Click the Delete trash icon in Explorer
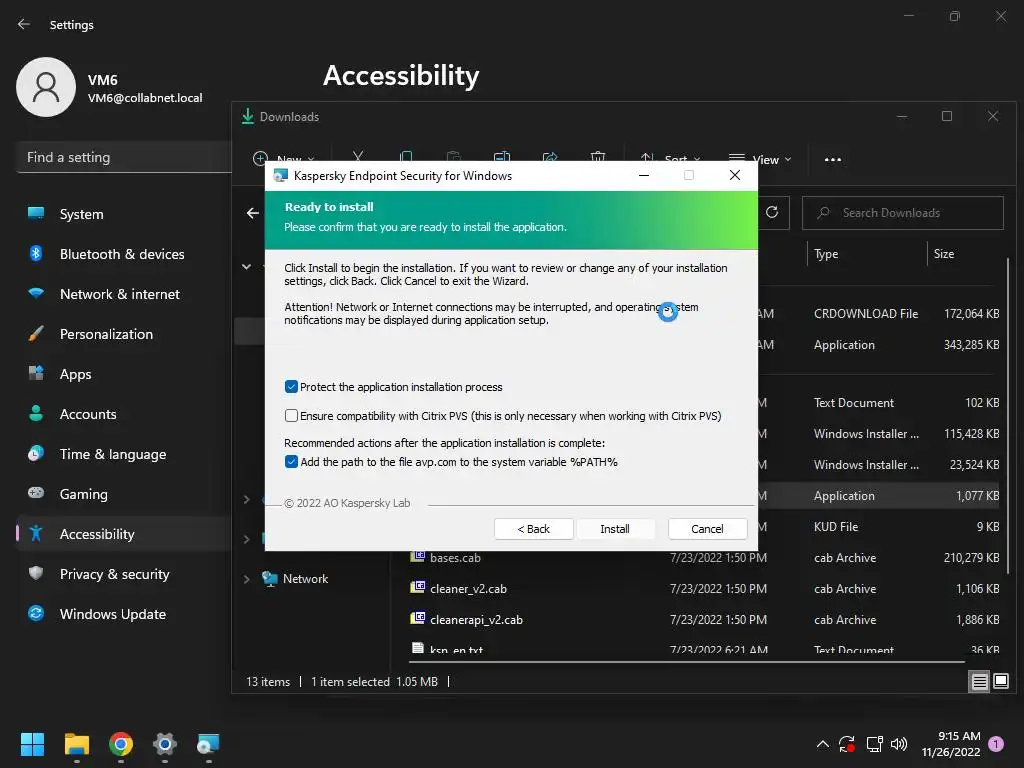1024x768 pixels. [x=598, y=157]
